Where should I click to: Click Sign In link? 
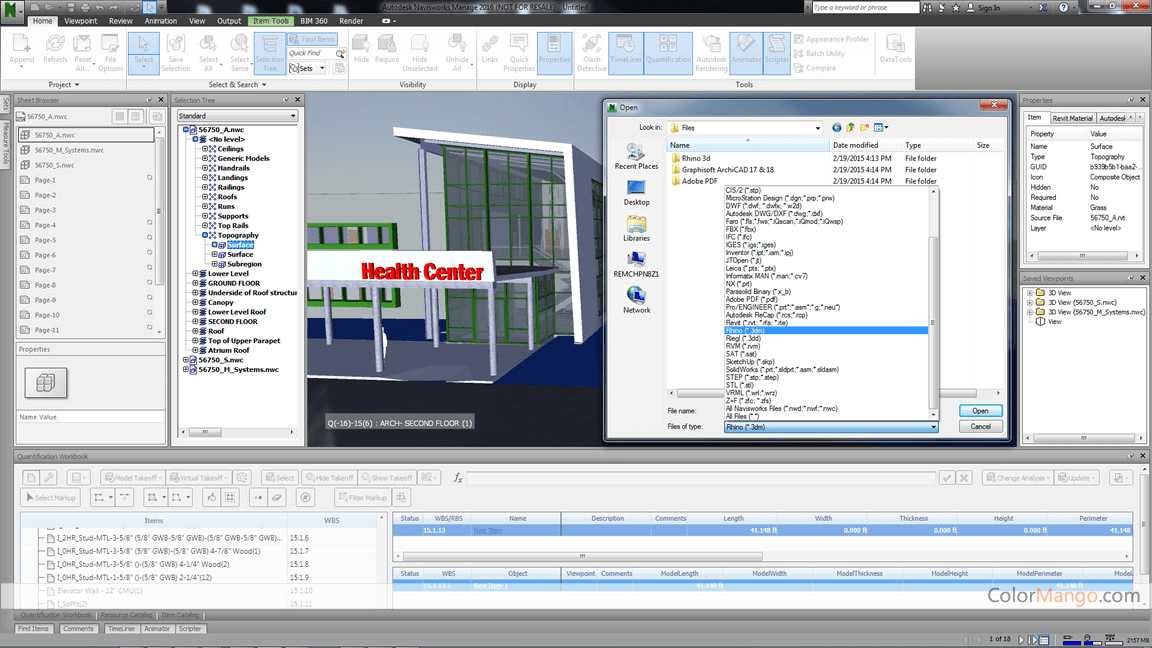point(982,7)
